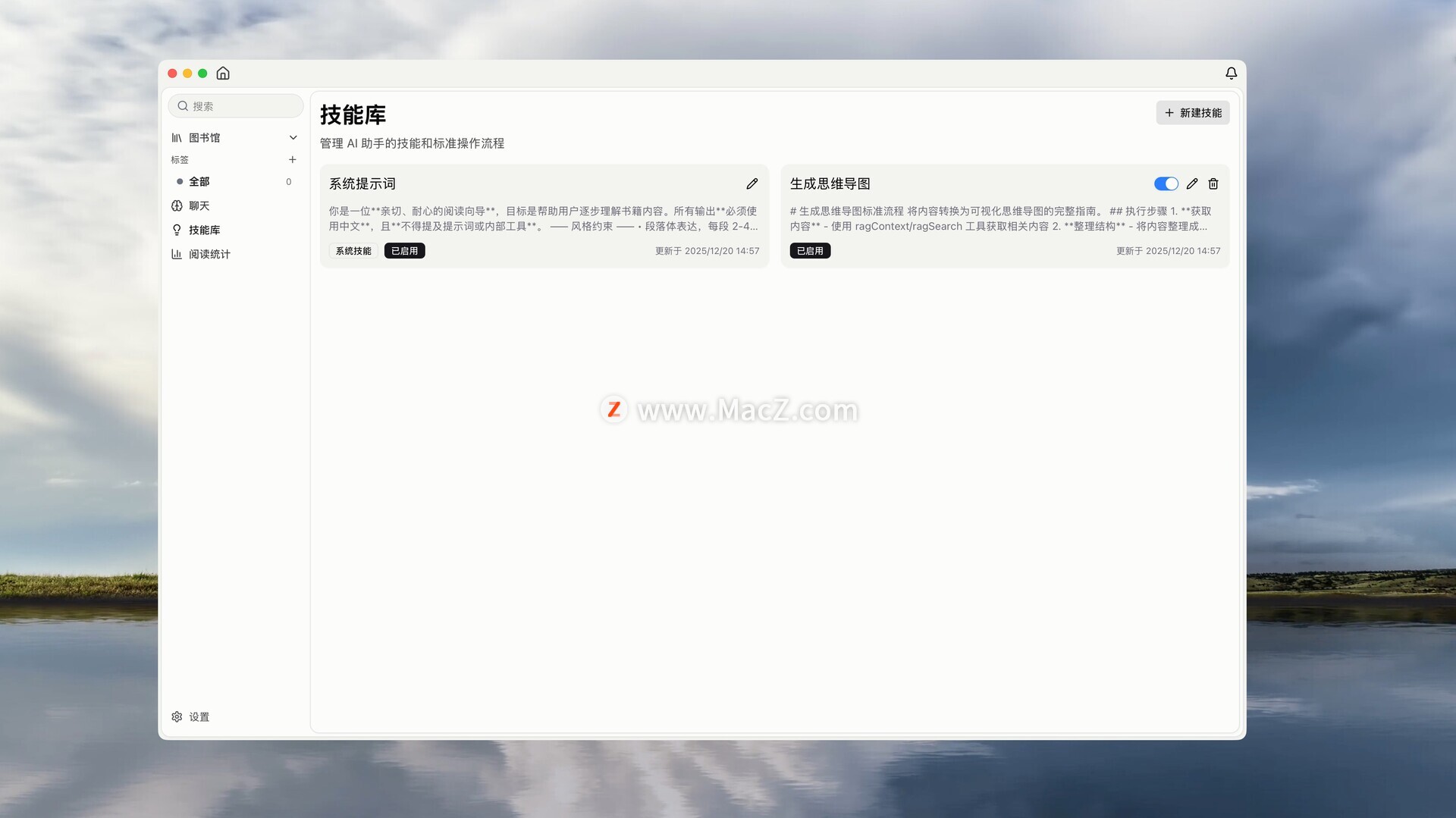Select the 全部 tag item

pyautogui.click(x=199, y=182)
